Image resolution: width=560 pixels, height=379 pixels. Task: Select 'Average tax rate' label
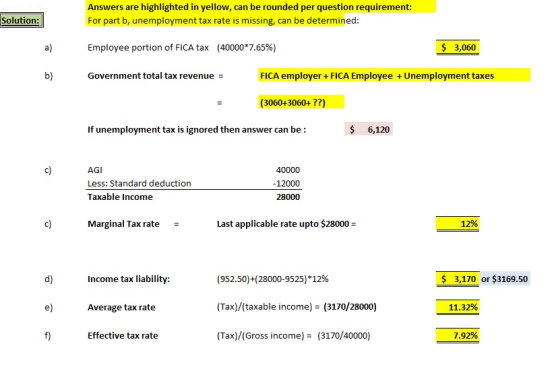(121, 307)
